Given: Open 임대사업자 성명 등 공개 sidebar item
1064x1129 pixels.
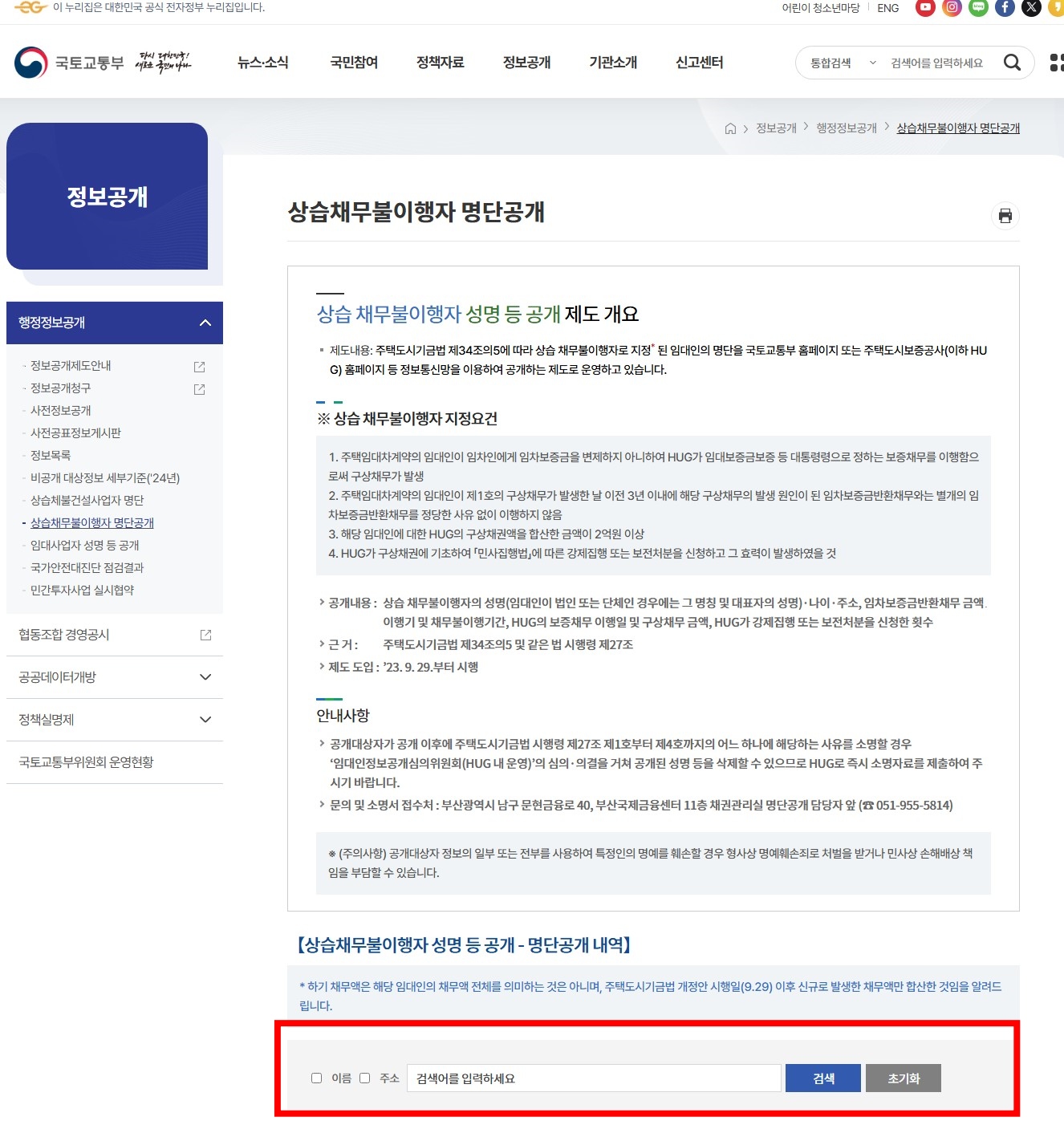Looking at the screenshot, I should tap(85, 546).
